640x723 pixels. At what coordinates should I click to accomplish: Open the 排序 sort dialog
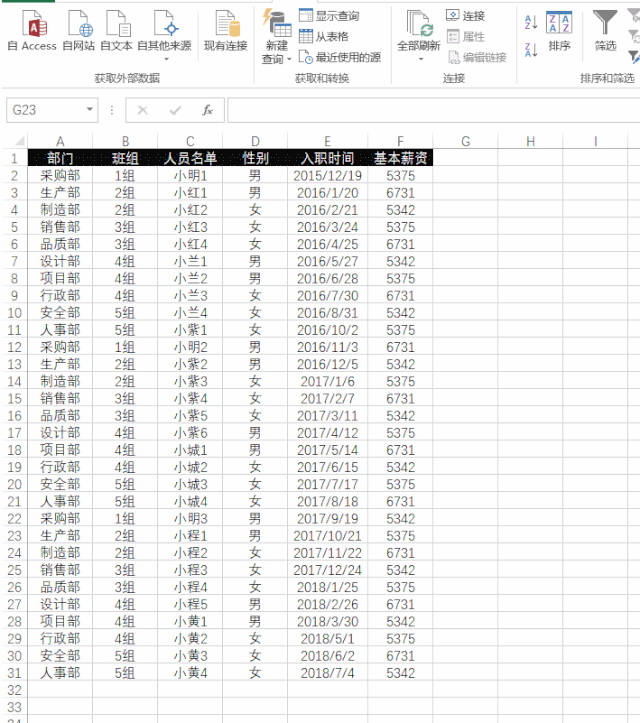tap(559, 31)
